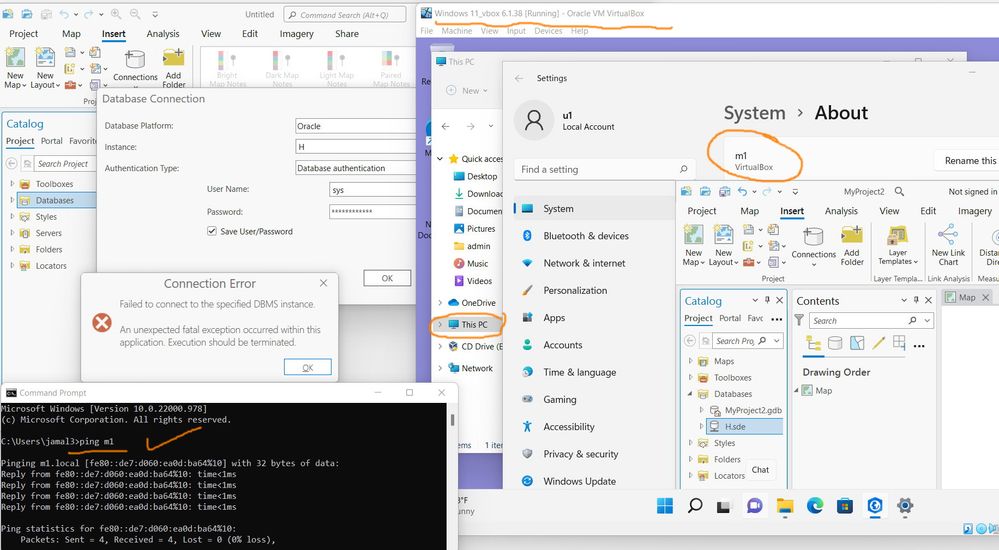999x550 pixels.
Task: Open Microsoft Edge from VM taskbar
Action: pos(815,506)
